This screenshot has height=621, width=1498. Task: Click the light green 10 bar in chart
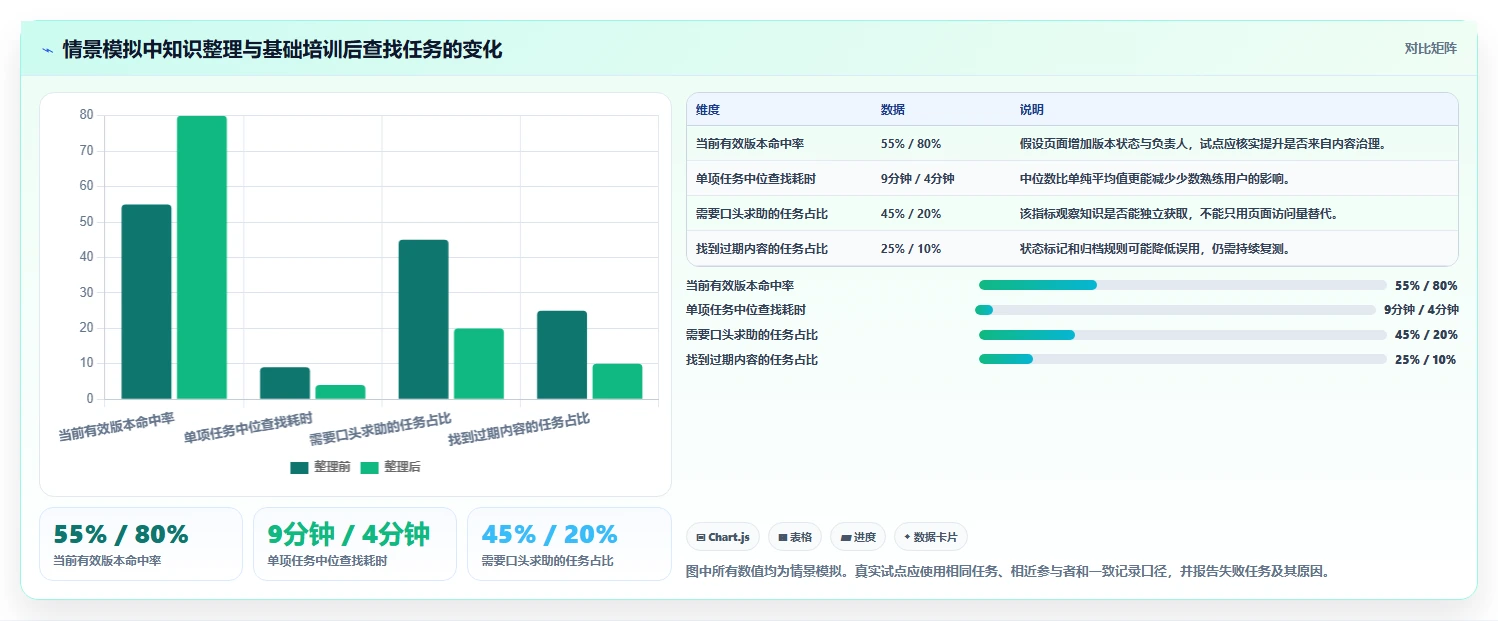(617, 381)
